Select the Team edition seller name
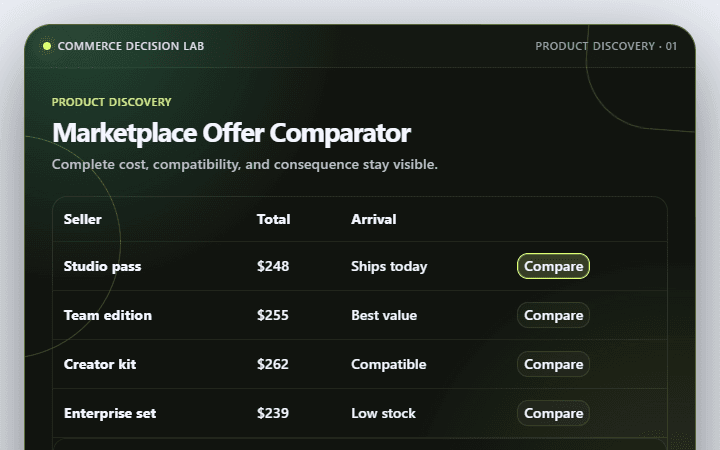 [x=108, y=315]
